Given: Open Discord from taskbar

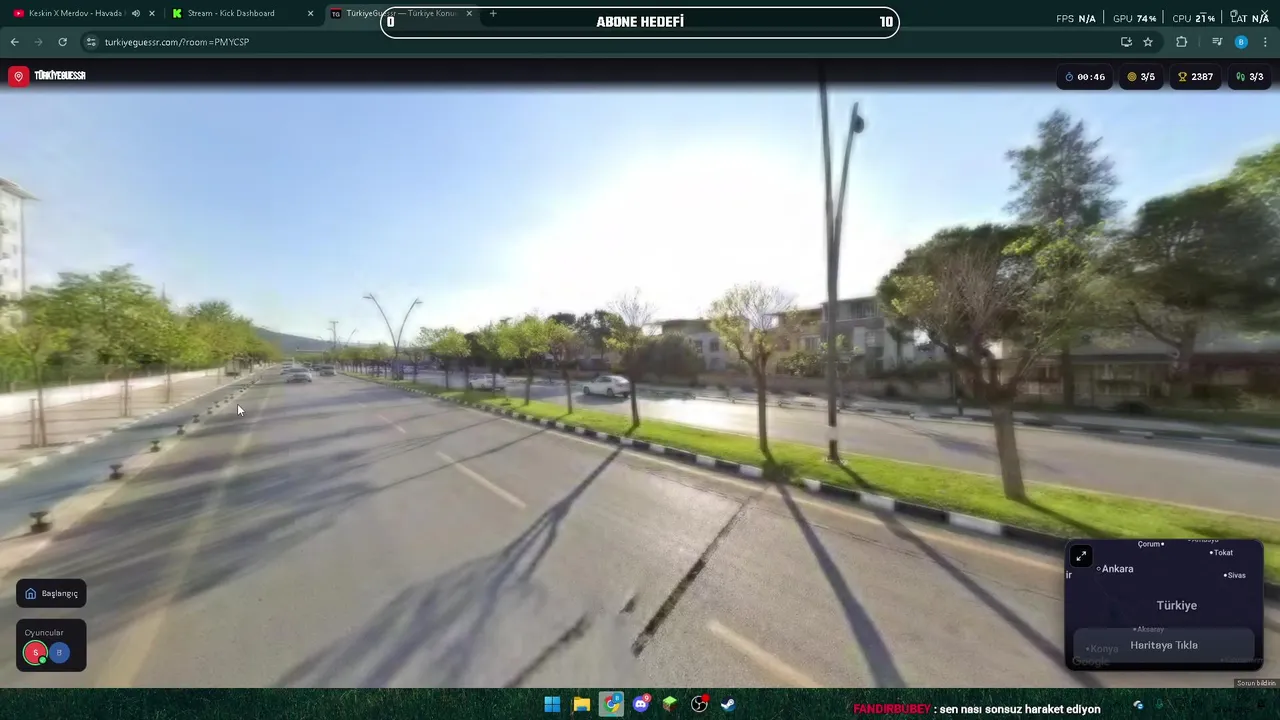Looking at the screenshot, I should tap(641, 704).
